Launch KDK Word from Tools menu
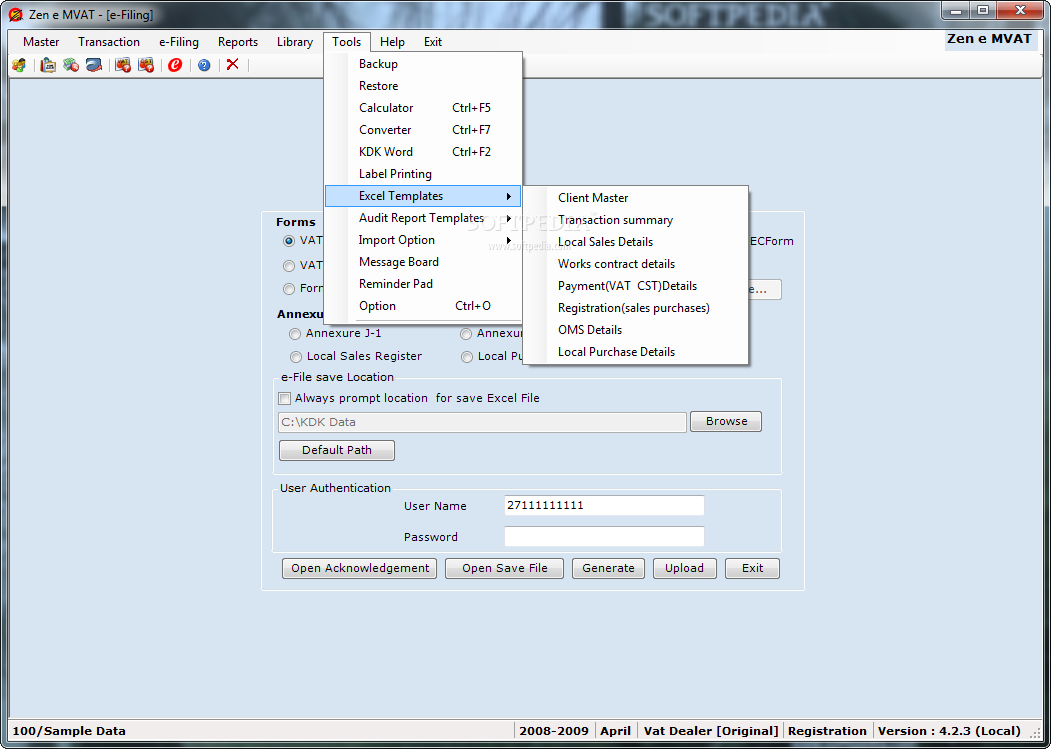Viewport: 1051px width, 749px height. tap(423, 152)
